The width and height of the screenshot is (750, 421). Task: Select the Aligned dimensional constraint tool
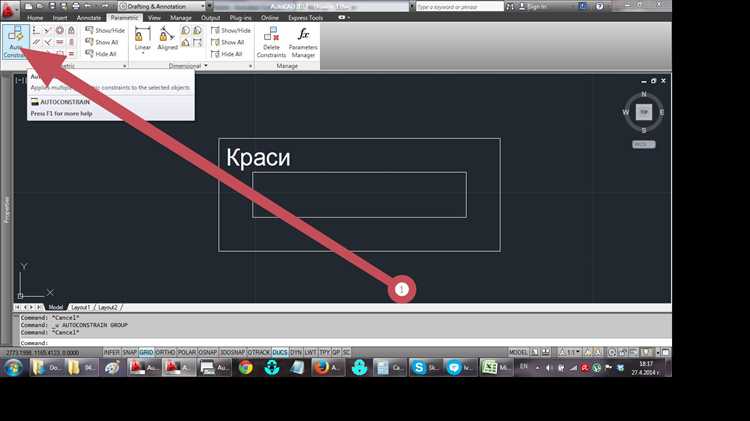pos(167,39)
